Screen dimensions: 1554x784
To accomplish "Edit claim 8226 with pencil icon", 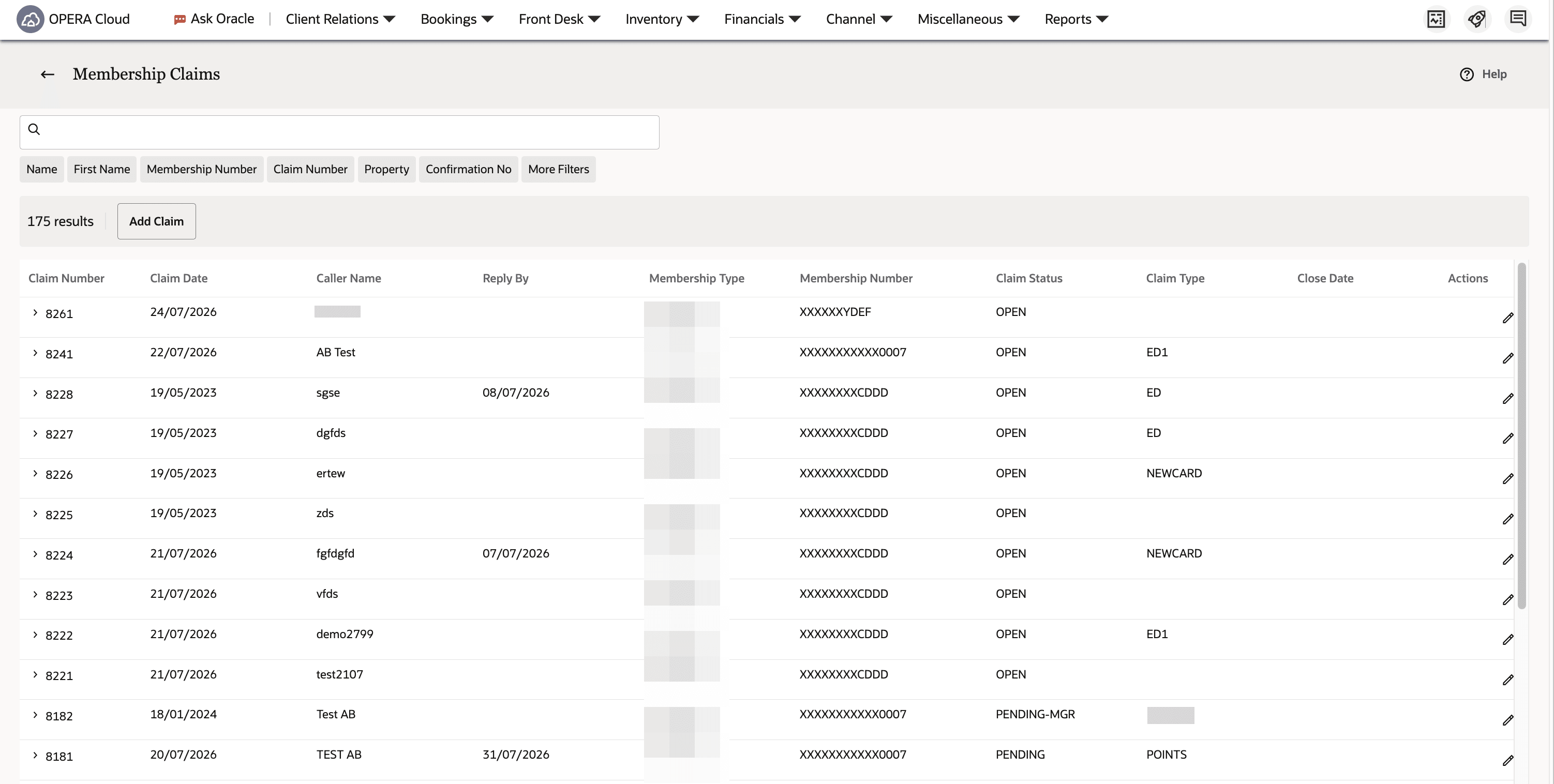I will click(1507, 479).
